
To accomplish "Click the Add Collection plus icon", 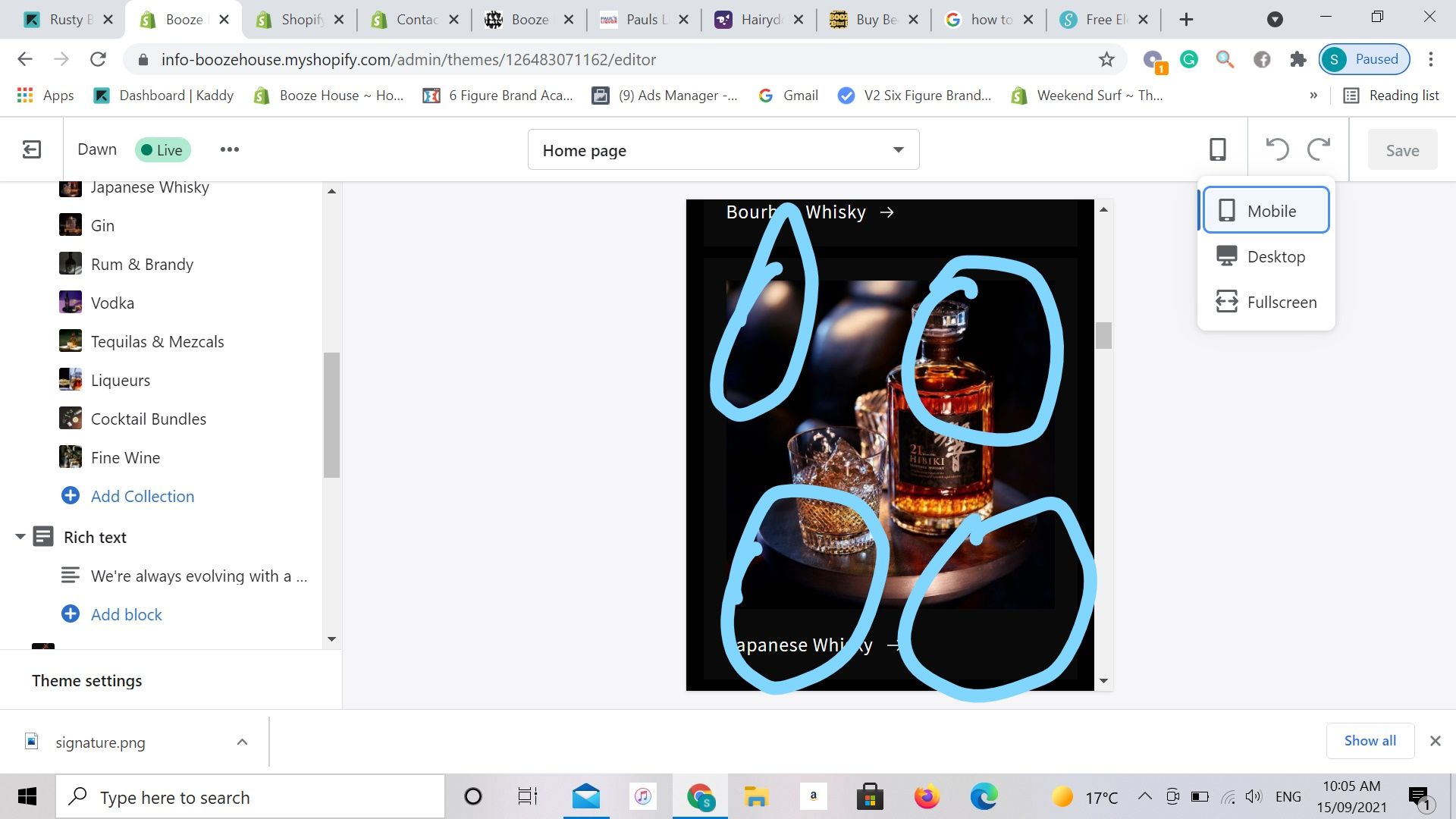I will tap(71, 496).
